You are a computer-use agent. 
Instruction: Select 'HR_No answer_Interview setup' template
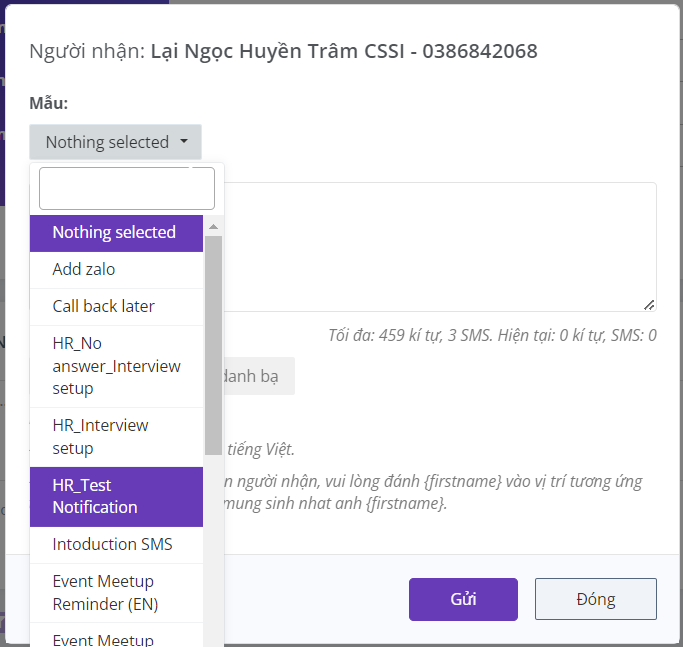coord(116,366)
